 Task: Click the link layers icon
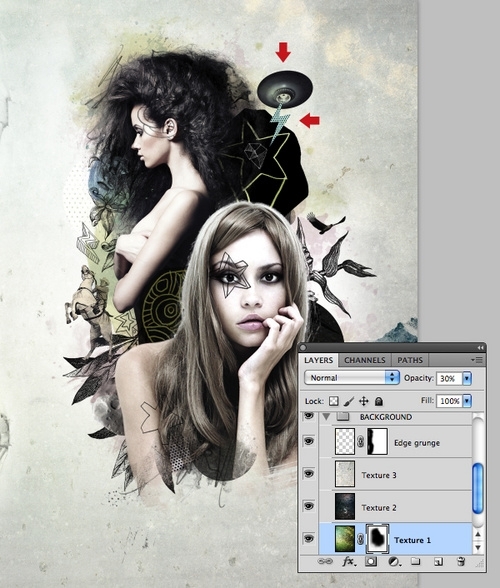(x=325, y=561)
